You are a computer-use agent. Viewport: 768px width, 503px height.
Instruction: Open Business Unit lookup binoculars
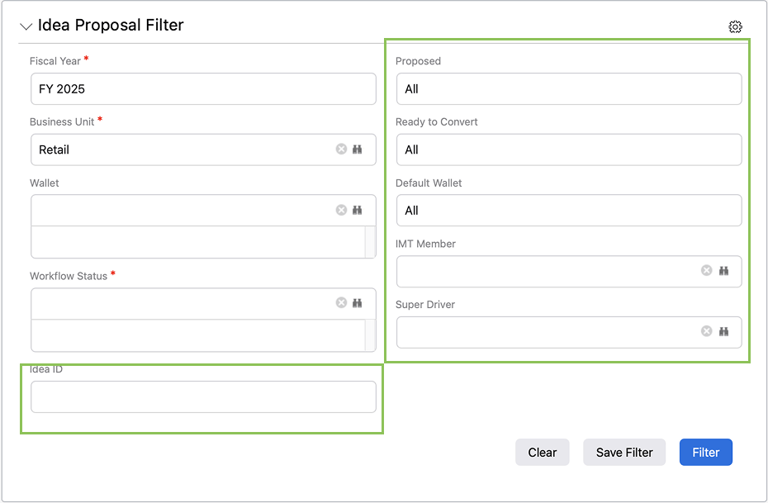point(357,149)
